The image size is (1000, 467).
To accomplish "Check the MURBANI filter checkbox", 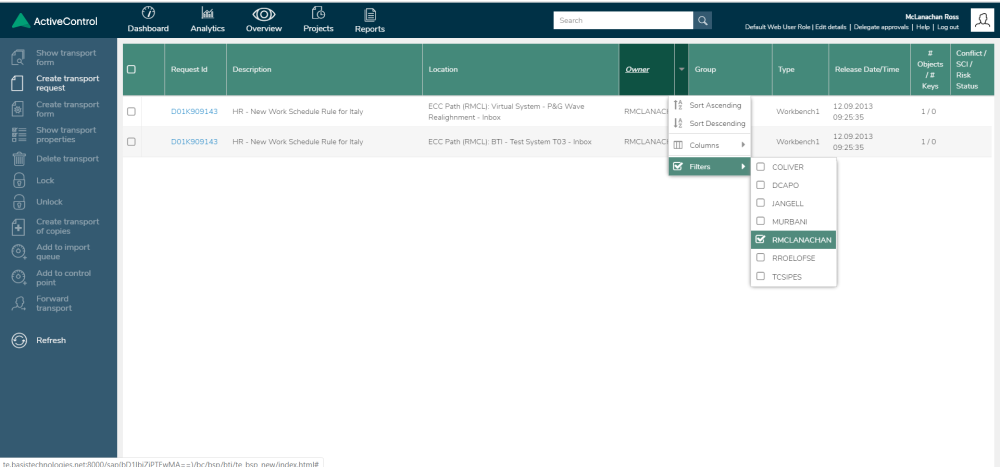I will pyautogui.click(x=760, y=221).
